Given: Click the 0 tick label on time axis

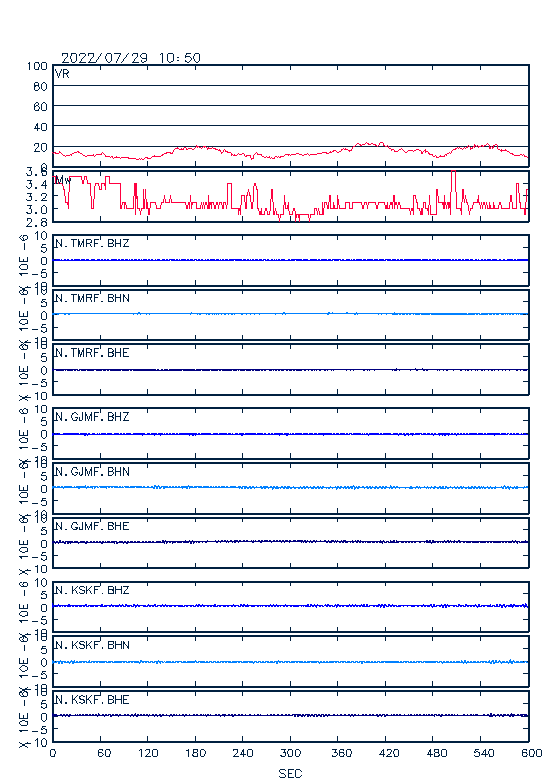Looking at the screenshot, I should click(x=53, y=753).
